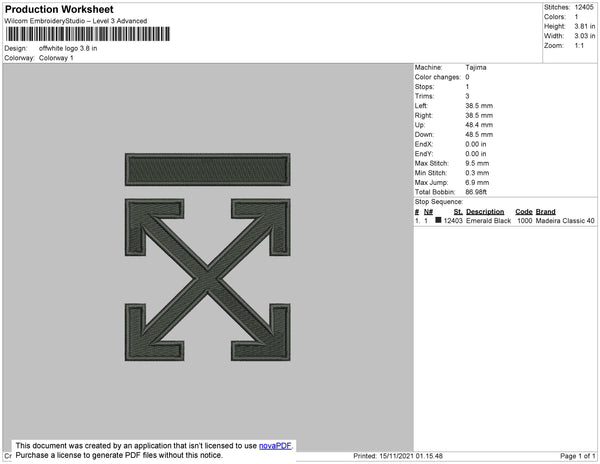The image size is (600, 464).
Task: Click the 'Code' column header
Action: click(524, 212)
